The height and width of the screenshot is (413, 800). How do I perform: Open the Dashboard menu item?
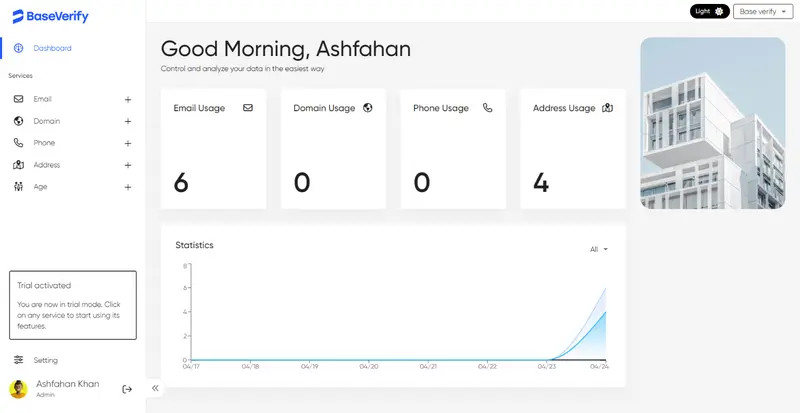pos(52,48)
